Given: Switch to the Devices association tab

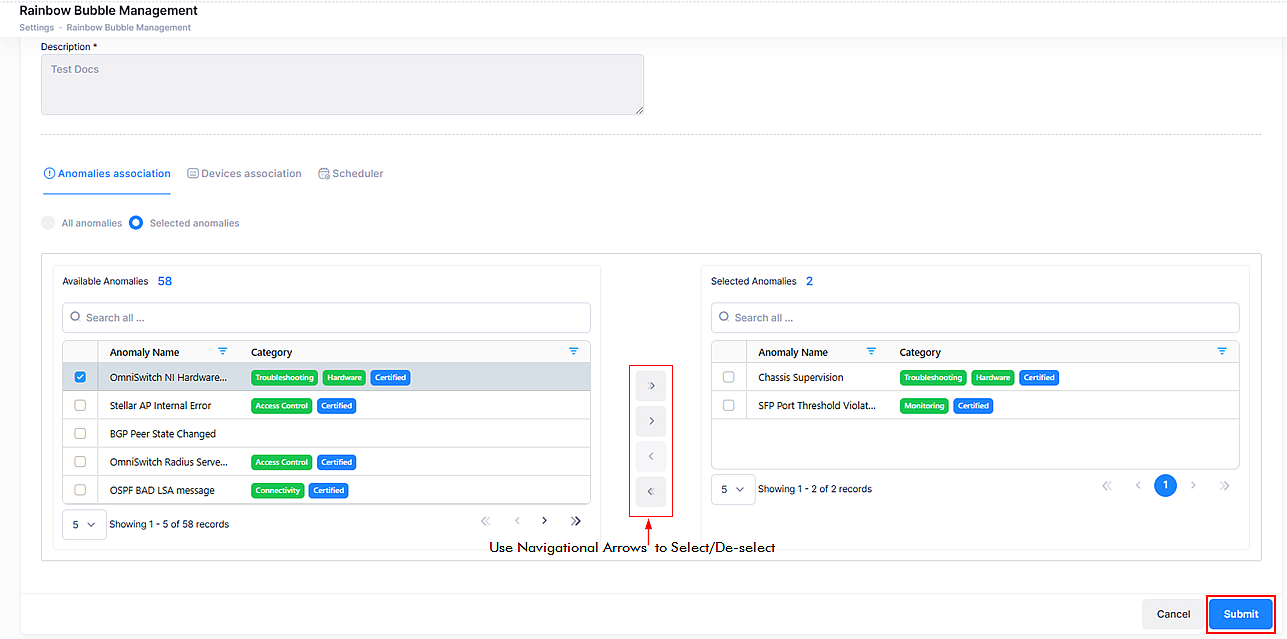Looking at the screenshot, I should pyautogui.click(x=244, y=174).
